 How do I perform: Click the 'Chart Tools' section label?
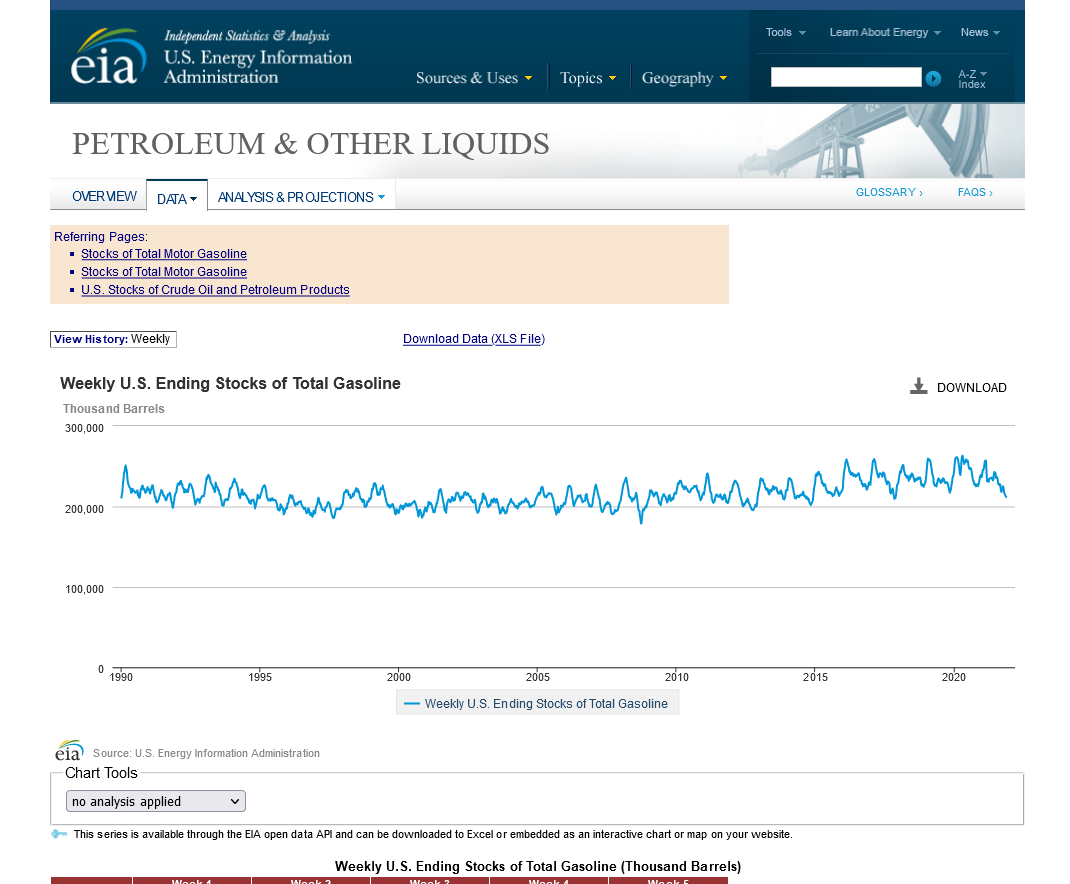tap(101, 773)
